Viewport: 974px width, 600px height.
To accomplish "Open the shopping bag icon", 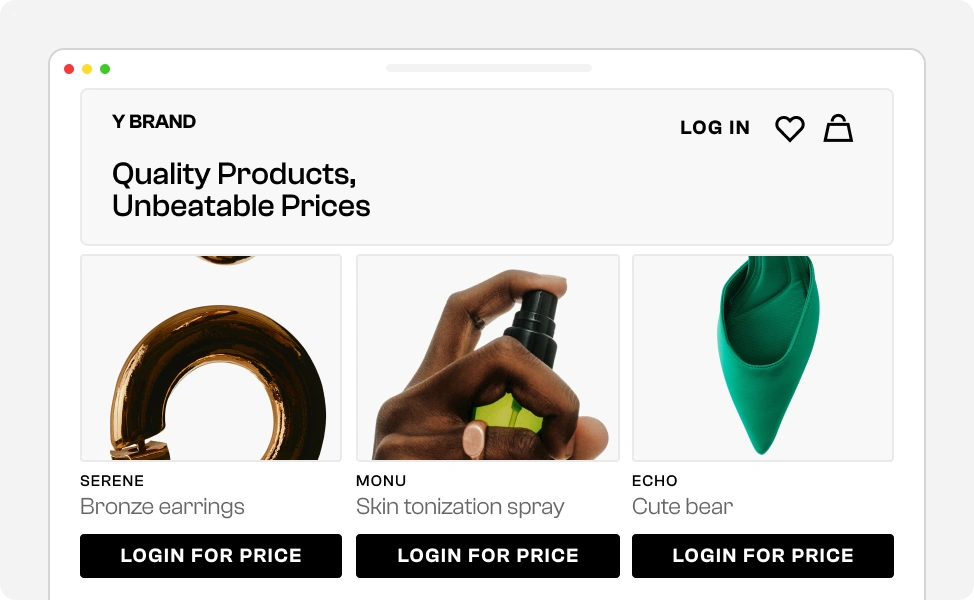I will pos(838,128).
